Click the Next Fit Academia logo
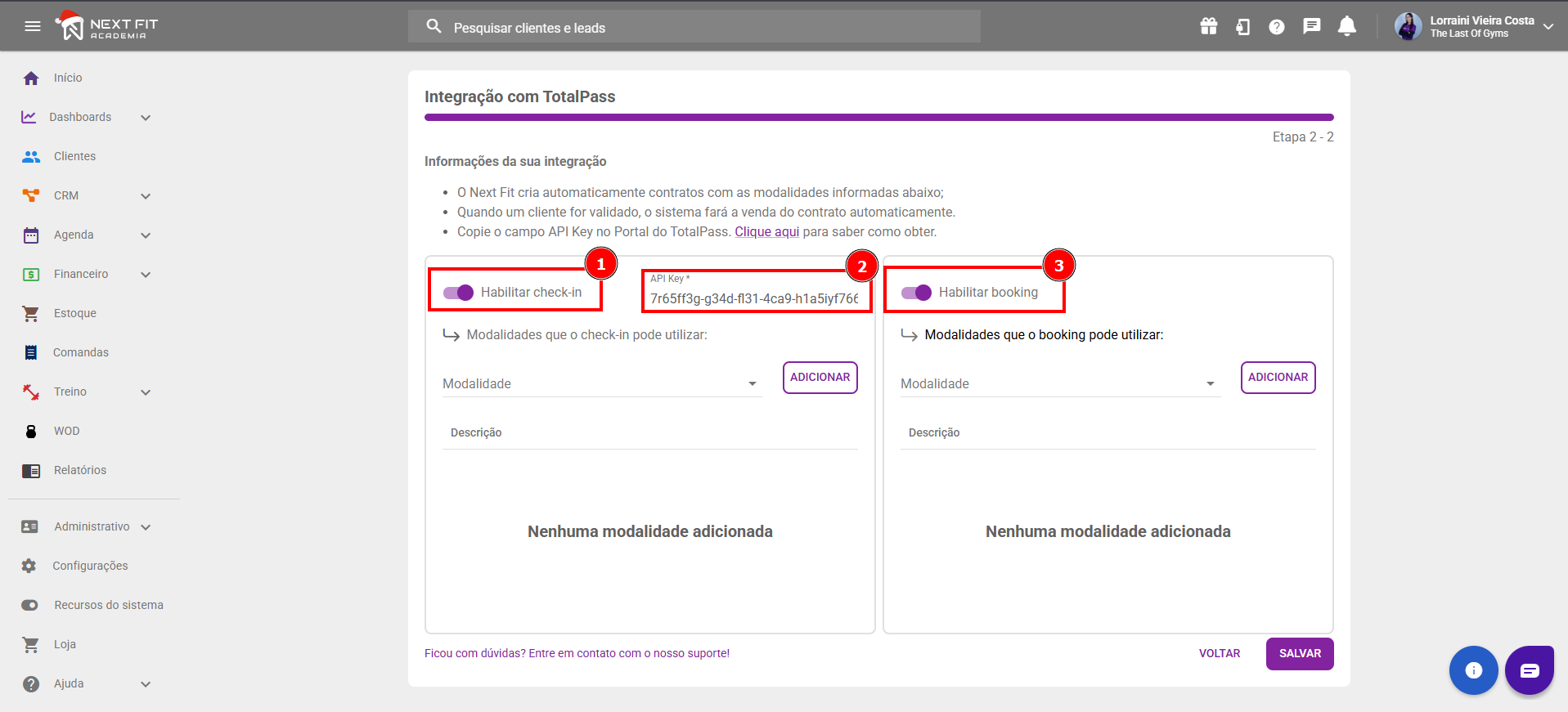Screen dimensions: 1568x712 click(x=106, y=26)
